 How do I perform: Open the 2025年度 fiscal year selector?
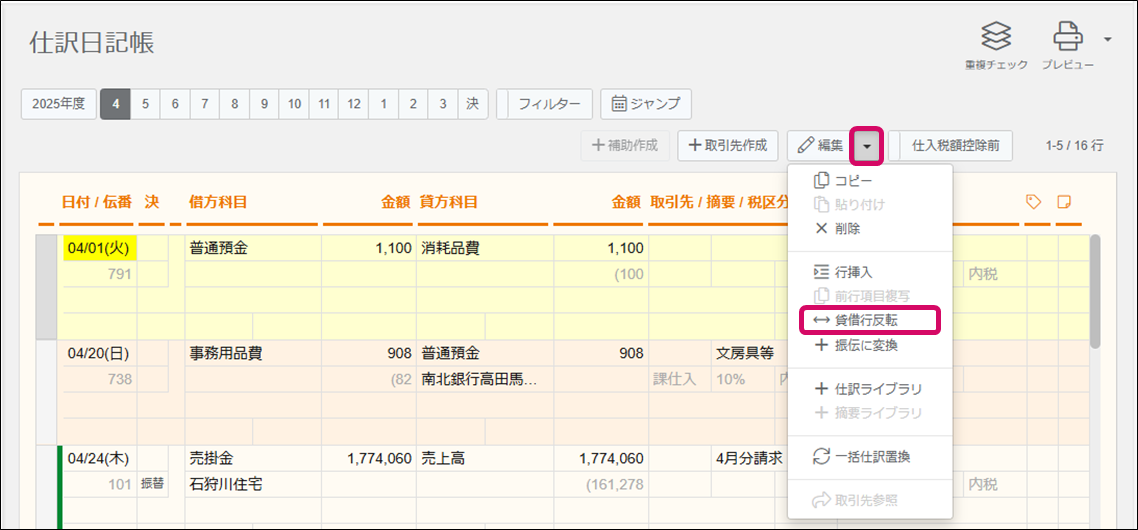point(58,103)
